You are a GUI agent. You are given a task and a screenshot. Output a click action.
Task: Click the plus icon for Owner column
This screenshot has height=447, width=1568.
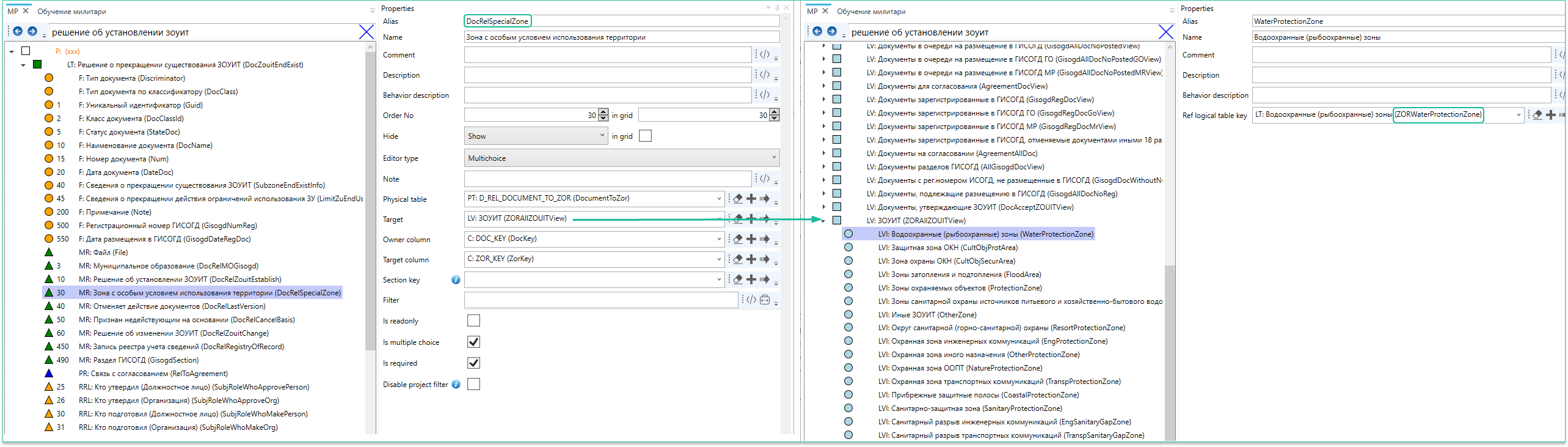point(751,239)
